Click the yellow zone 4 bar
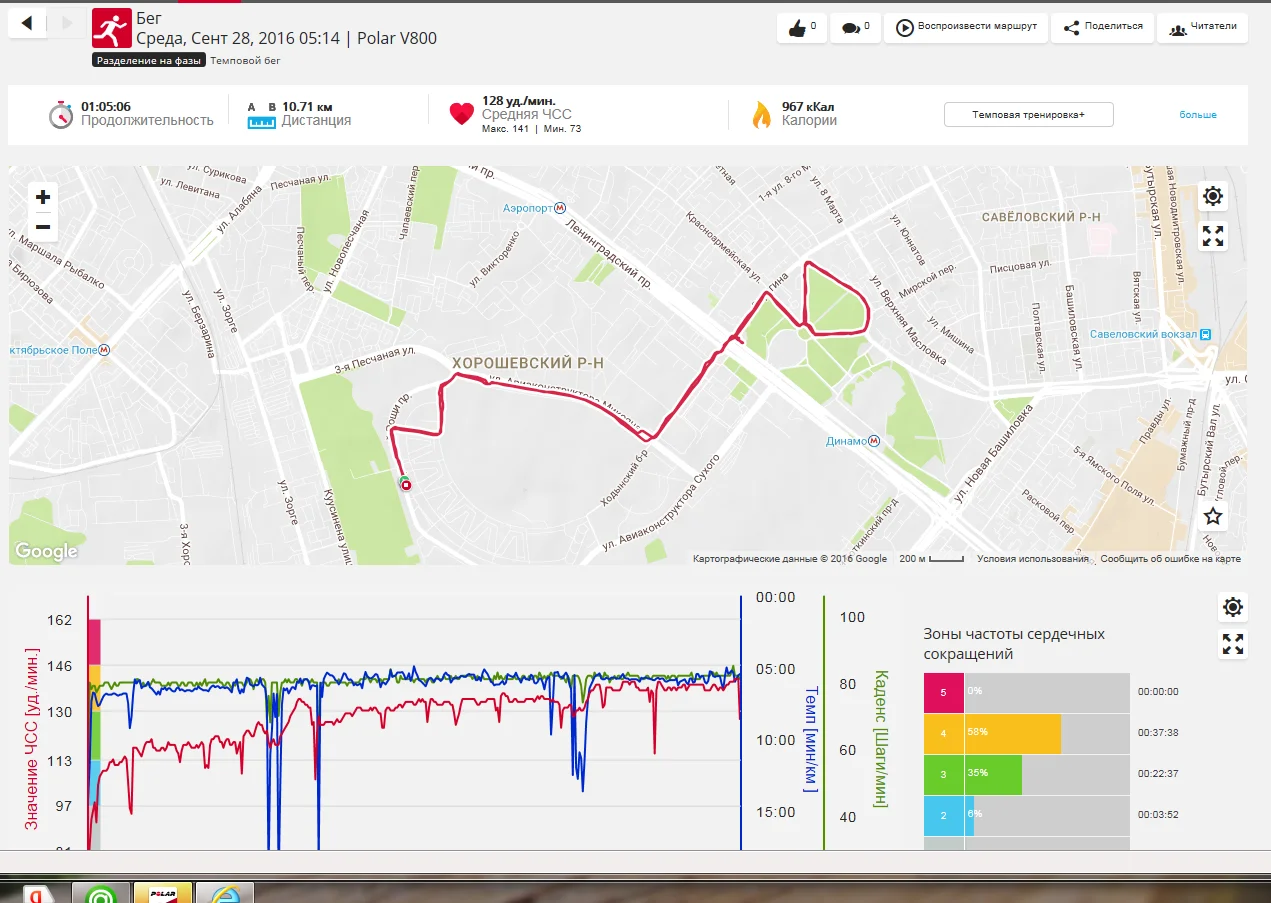The width and height of the screenshot is (1271, 903). (1011, 733)
